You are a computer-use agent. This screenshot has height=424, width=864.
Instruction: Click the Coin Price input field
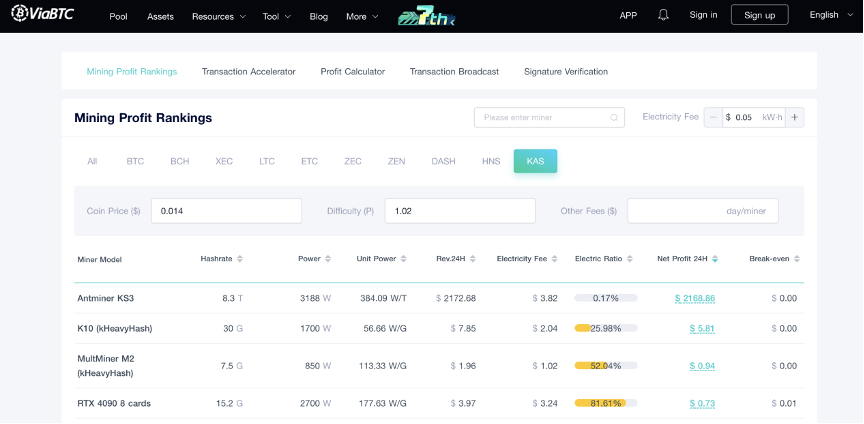pos(226,211)
